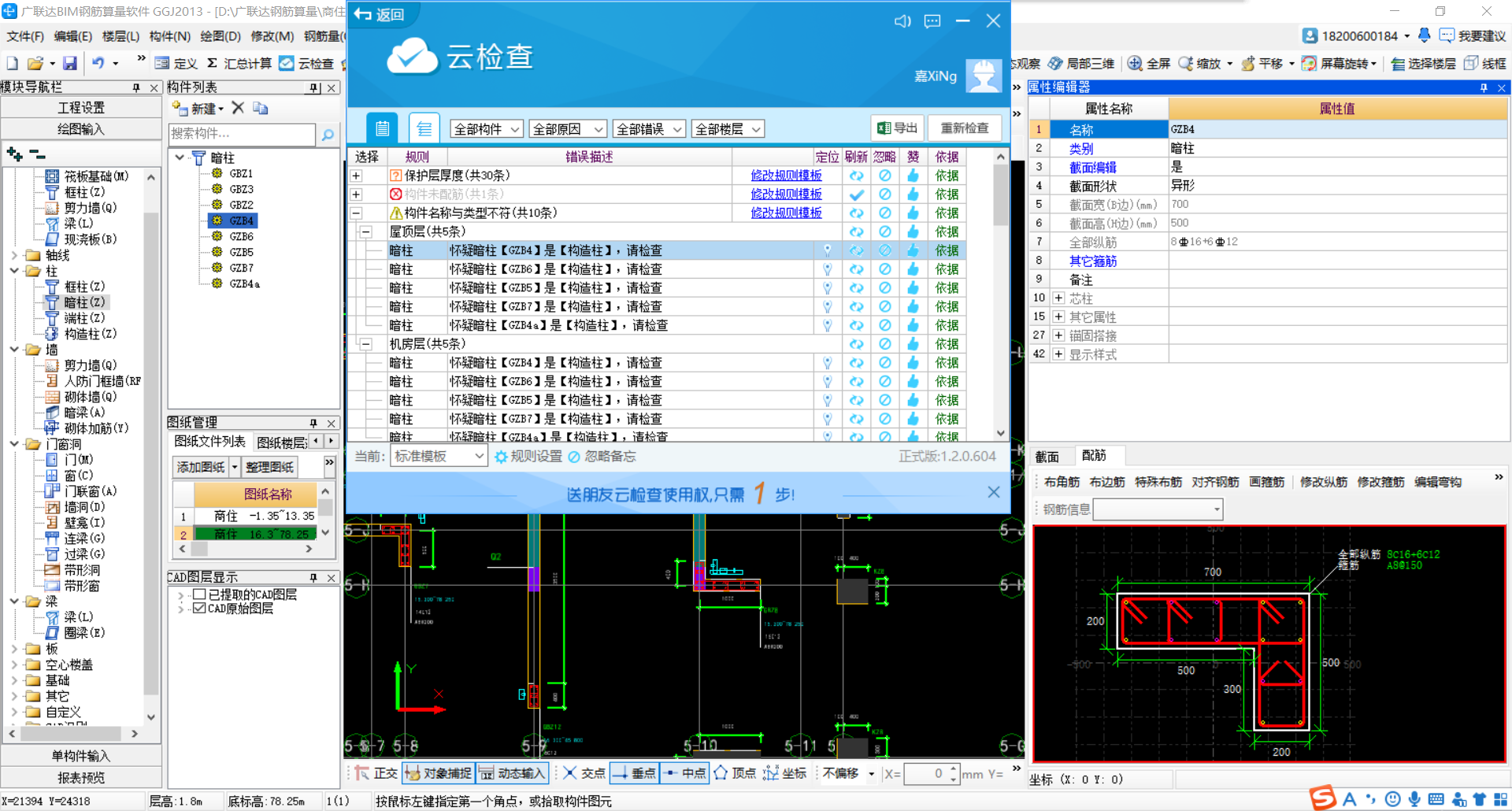Click the 云检查 toolbar button
The width and height of the screenshot is (1512, 811).
coord(307,63)
